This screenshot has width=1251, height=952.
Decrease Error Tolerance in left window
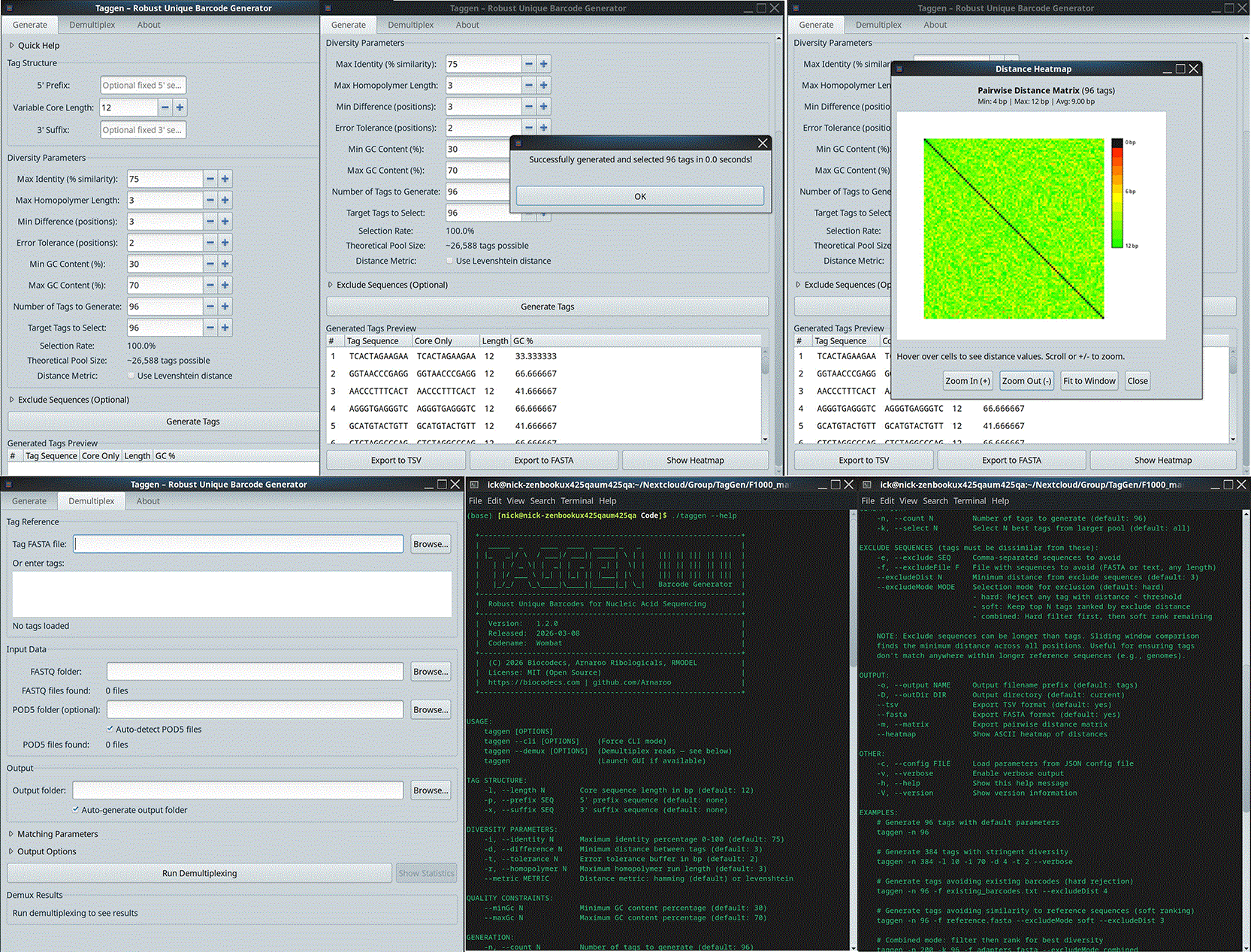click(210, 243)
